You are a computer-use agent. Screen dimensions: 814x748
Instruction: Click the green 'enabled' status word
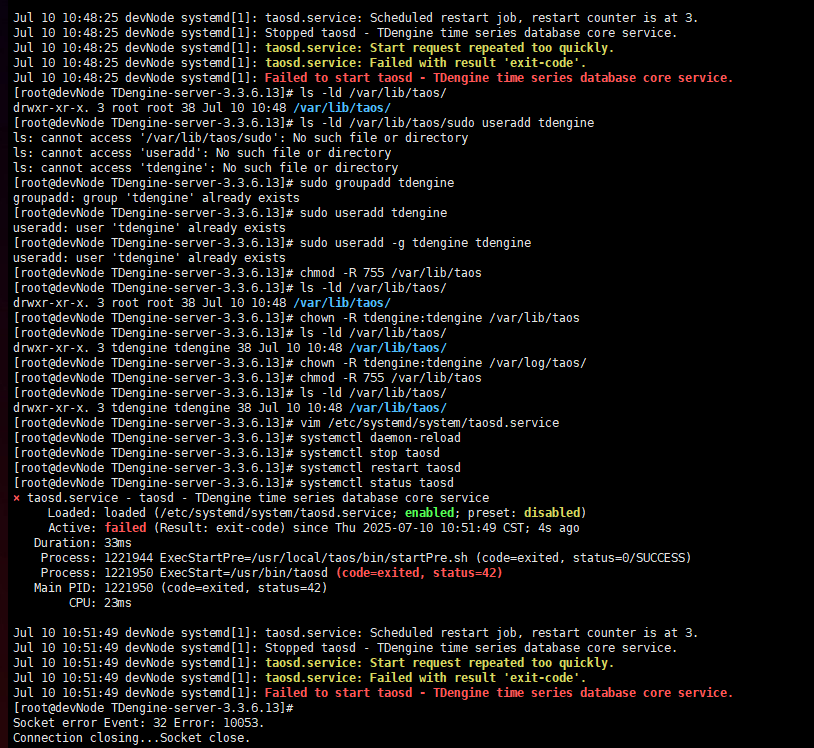tap(428, 513)
